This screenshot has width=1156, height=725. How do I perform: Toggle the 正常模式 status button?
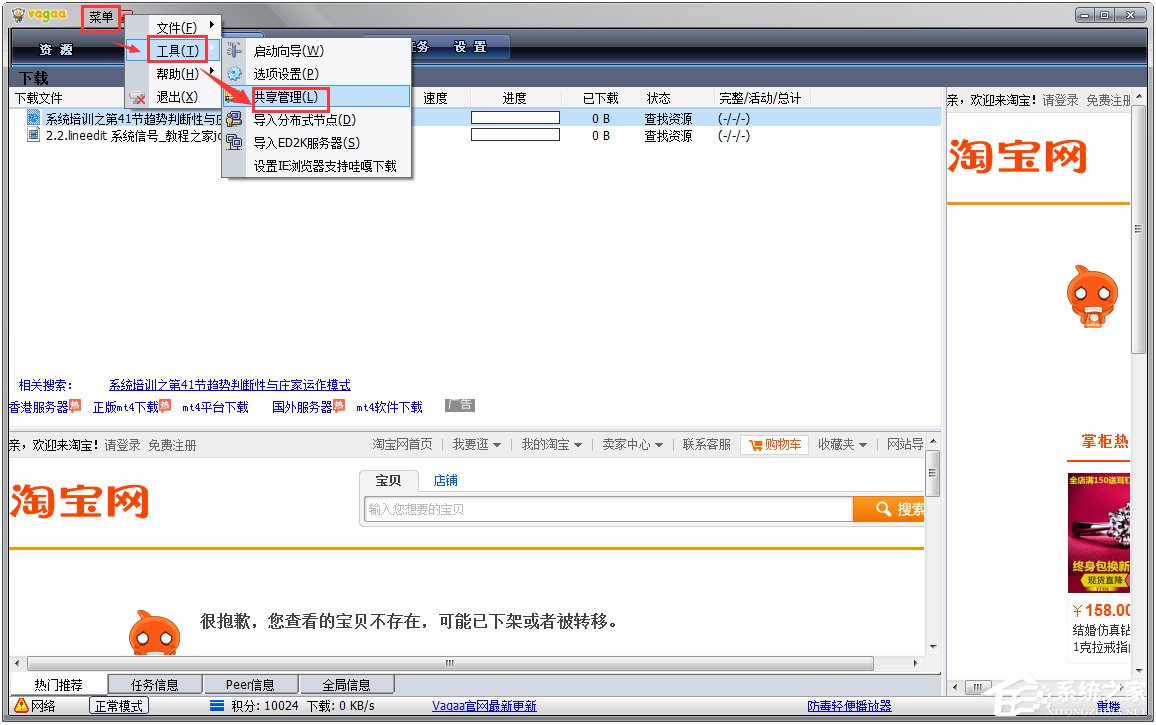119,706
